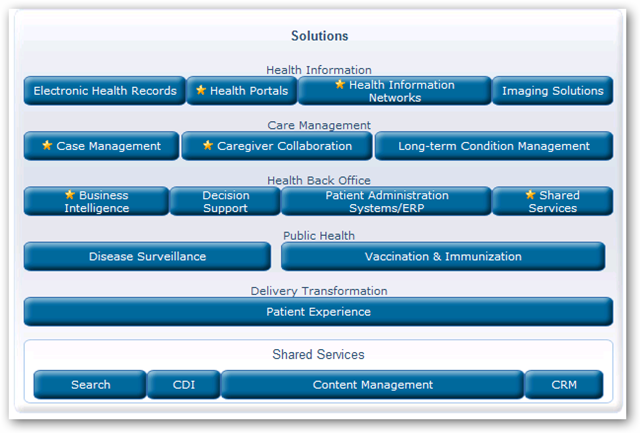Open the CDI shared service
This screenshot has width=640, height=433.
pyautogui.click(x=184, y=384)
